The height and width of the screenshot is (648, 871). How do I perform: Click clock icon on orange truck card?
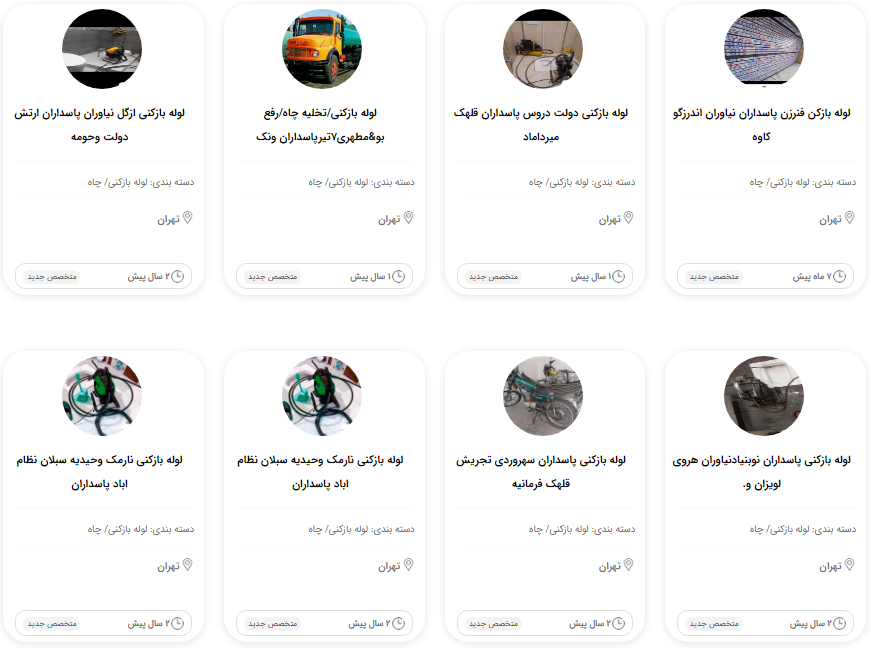coord(398,276)
